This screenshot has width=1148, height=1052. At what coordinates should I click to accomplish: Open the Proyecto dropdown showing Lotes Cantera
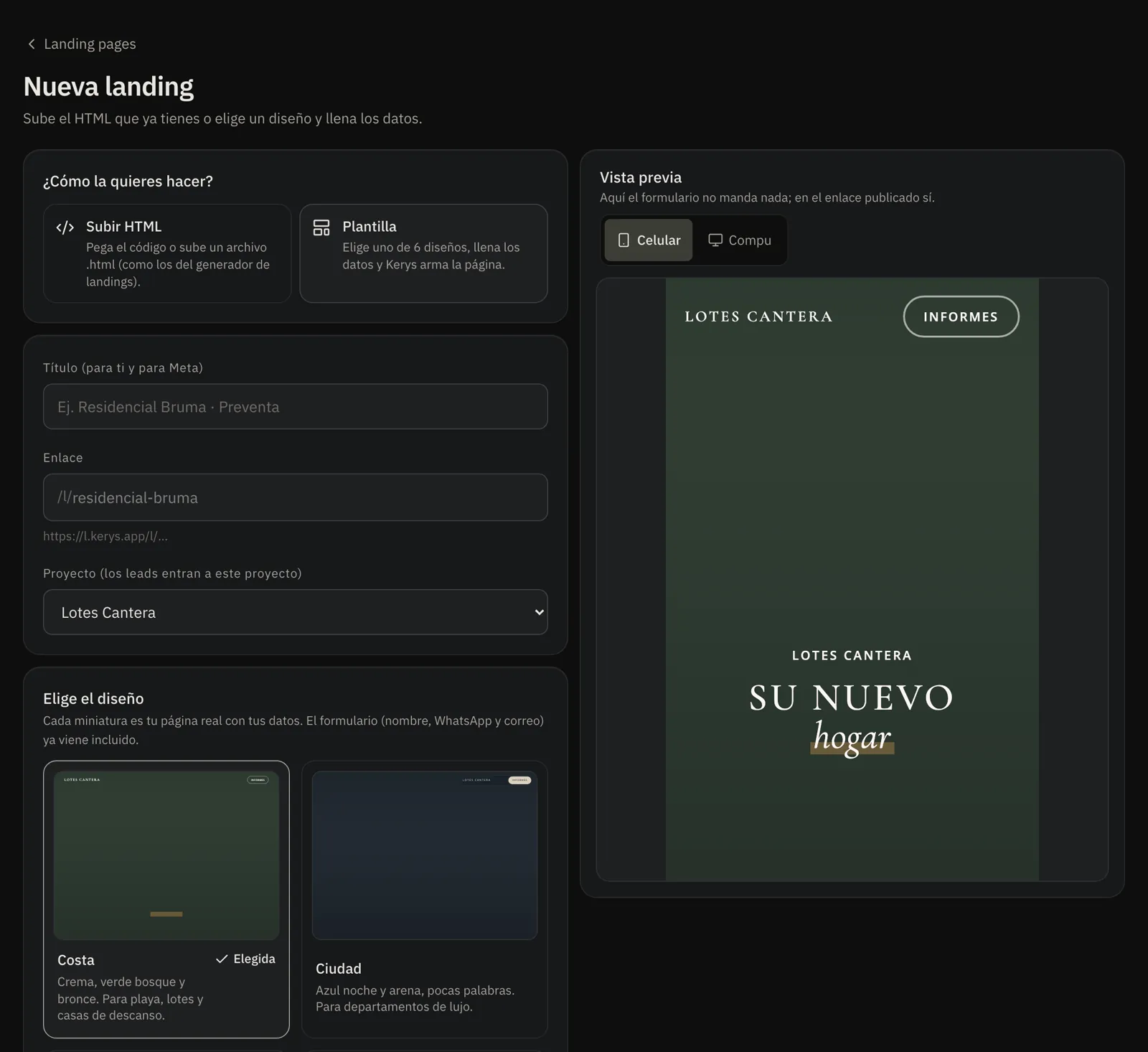[x=296, y=612]
